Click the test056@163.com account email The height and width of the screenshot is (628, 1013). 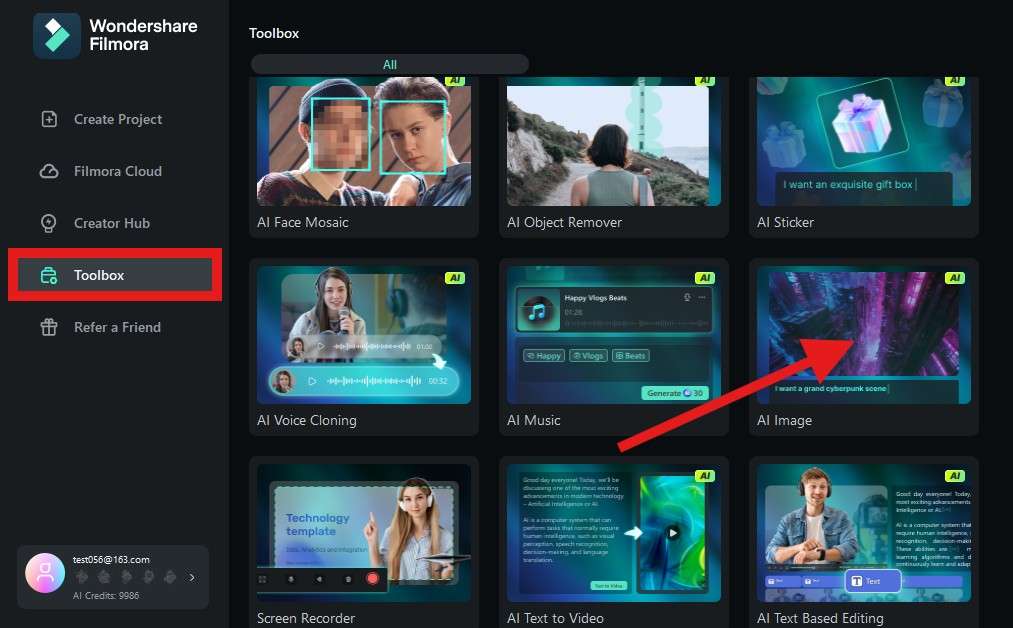tap(111, 560)
